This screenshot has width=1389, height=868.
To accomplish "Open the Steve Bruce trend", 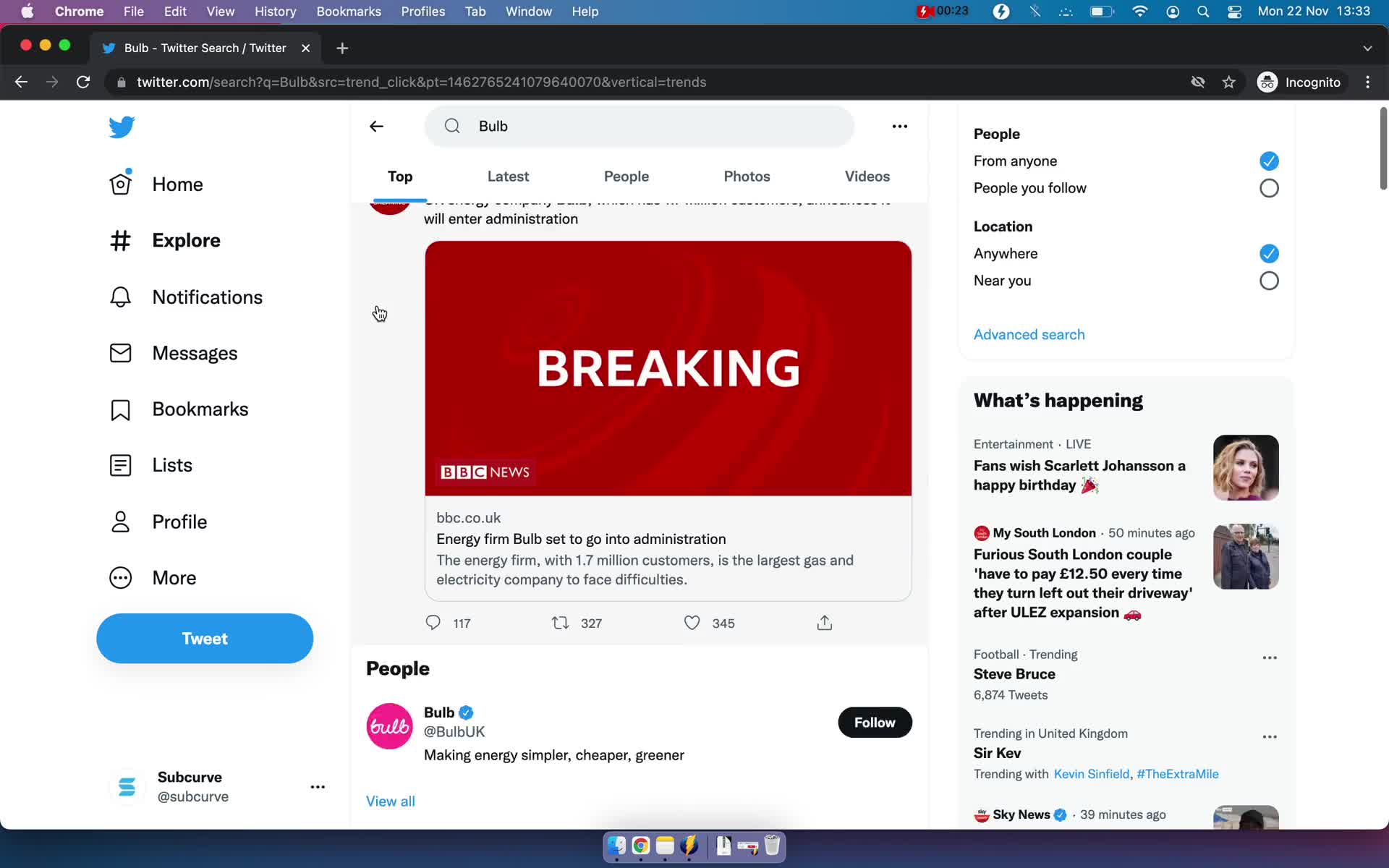I will [x=1014, y=674].
